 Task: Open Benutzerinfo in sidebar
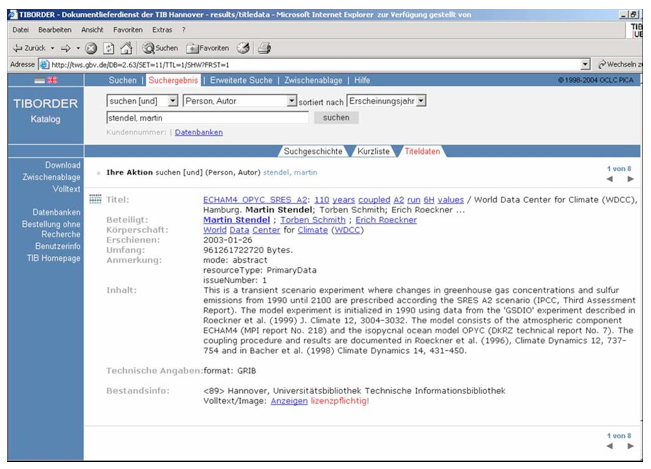coord(58,246)
